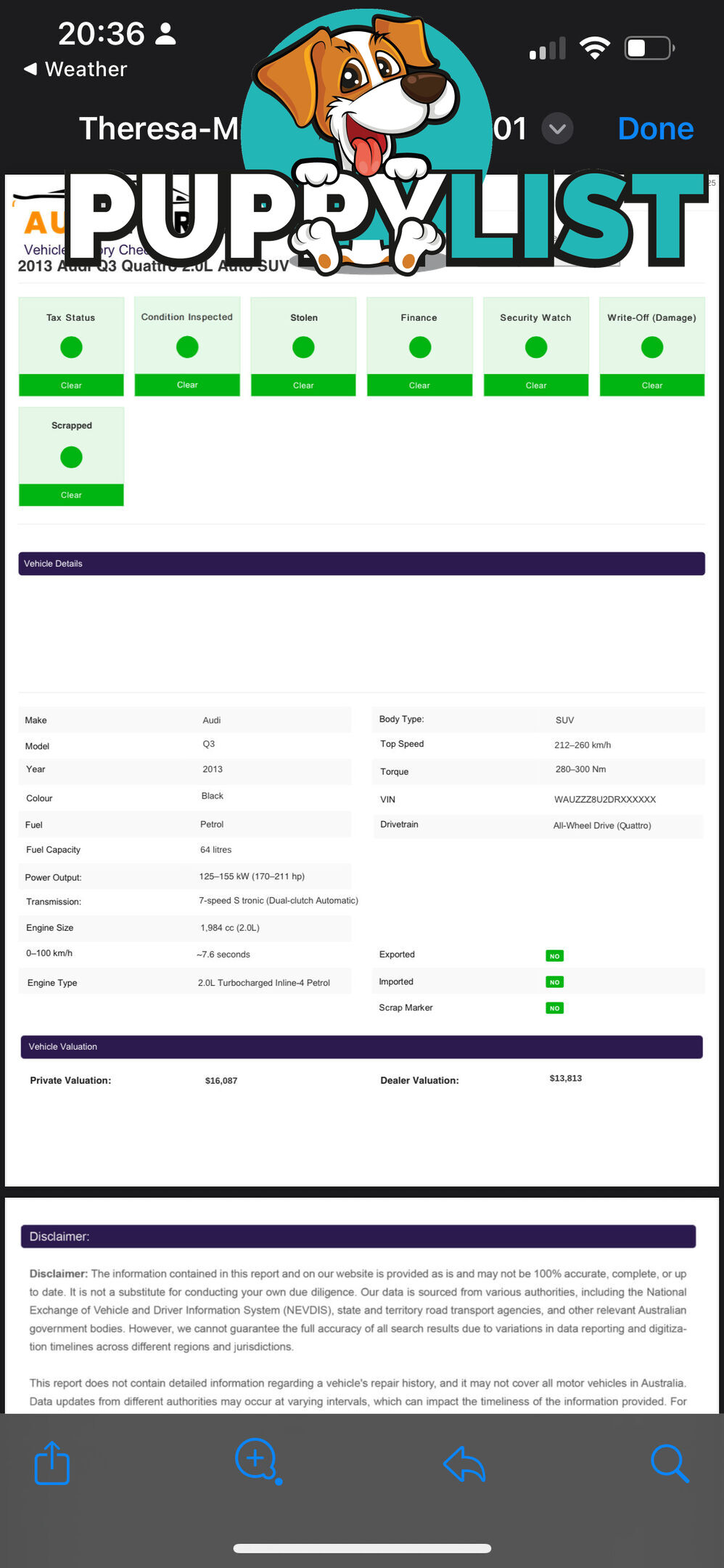
Task: Click the green NO badge beside Scrap Marker
Action: (x=555, y=1008)
